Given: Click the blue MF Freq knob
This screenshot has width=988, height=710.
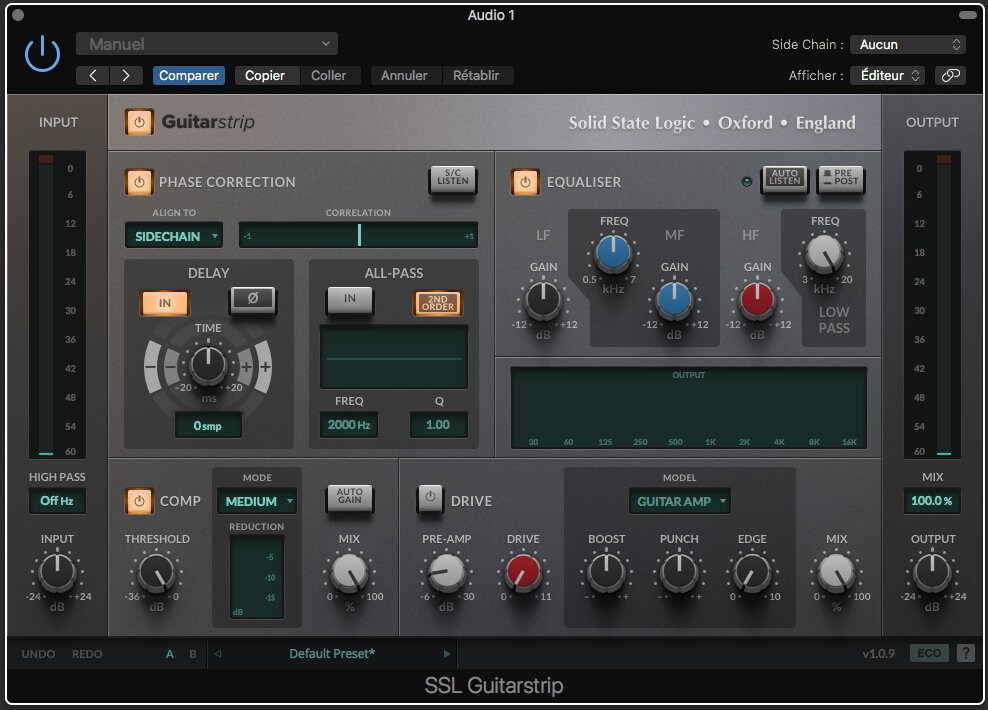Looking at the screenshot, I should click(x=613, y=253).
